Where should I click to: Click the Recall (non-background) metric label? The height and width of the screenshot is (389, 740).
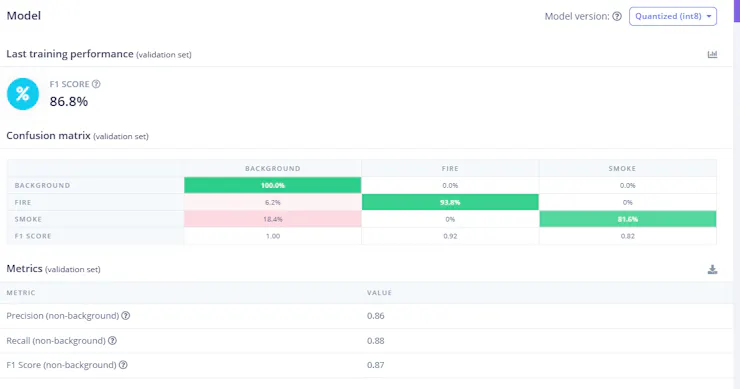coord(56,340)
